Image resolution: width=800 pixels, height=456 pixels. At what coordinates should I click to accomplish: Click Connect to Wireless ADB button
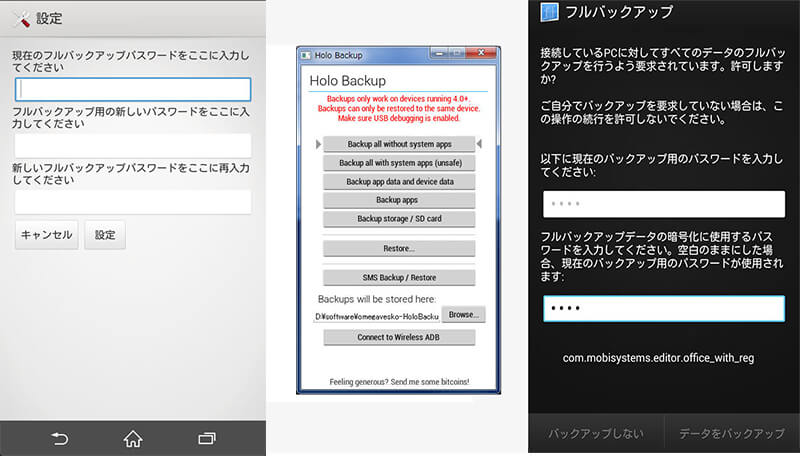tap(399, 337)
